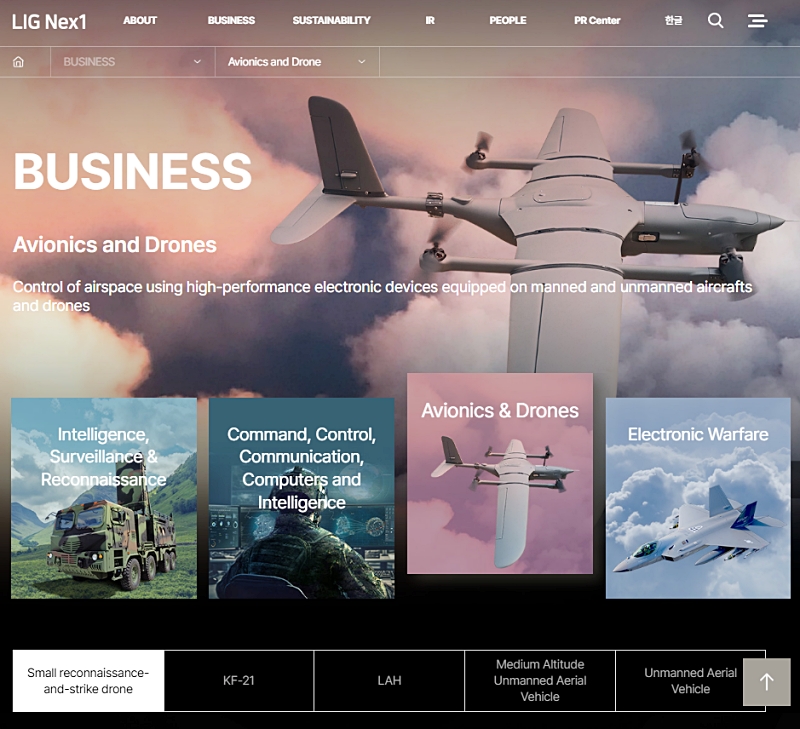This screenshot has height=729, width=800.
Task: Open the PR Center menu
Action: (x=597, y=20)
